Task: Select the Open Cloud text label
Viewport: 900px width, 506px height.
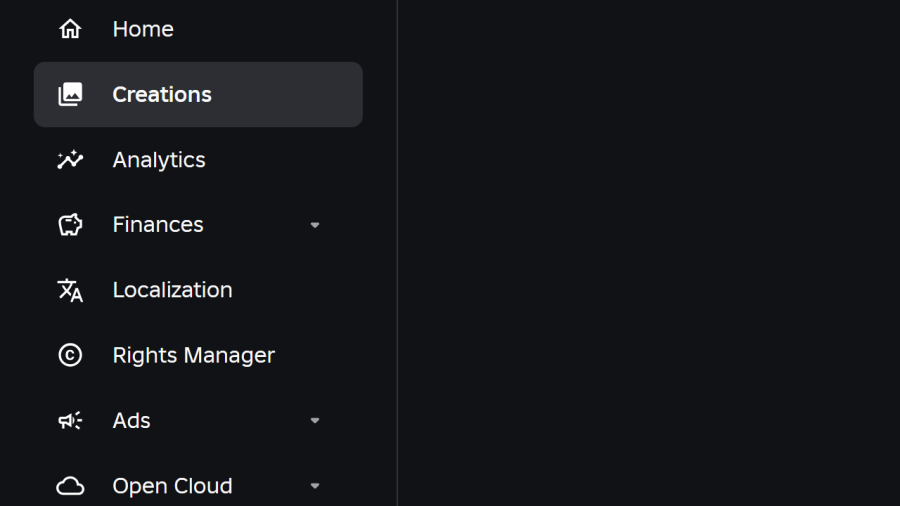Action: [x=172, y=486]
